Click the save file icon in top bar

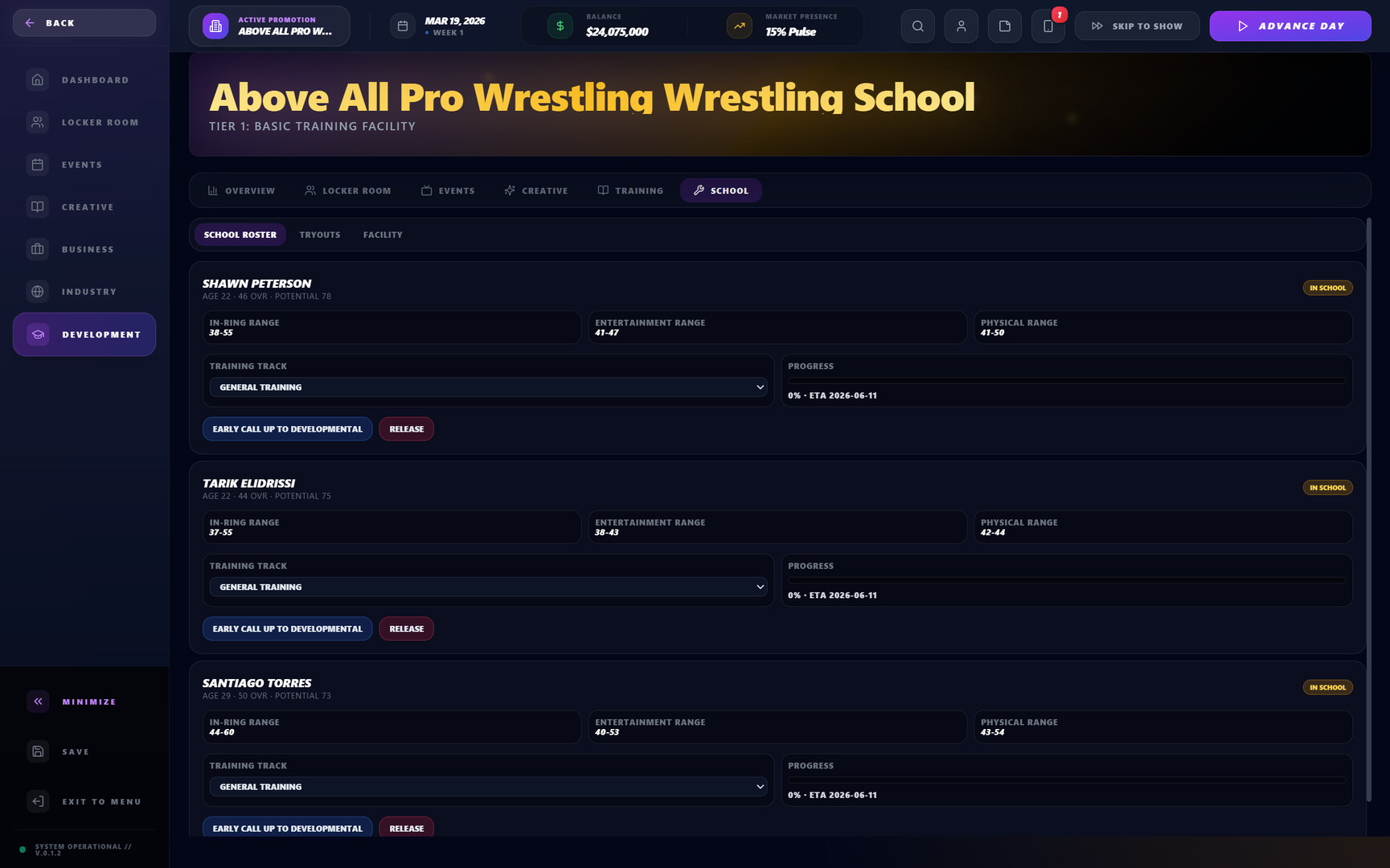[1004, 26]
